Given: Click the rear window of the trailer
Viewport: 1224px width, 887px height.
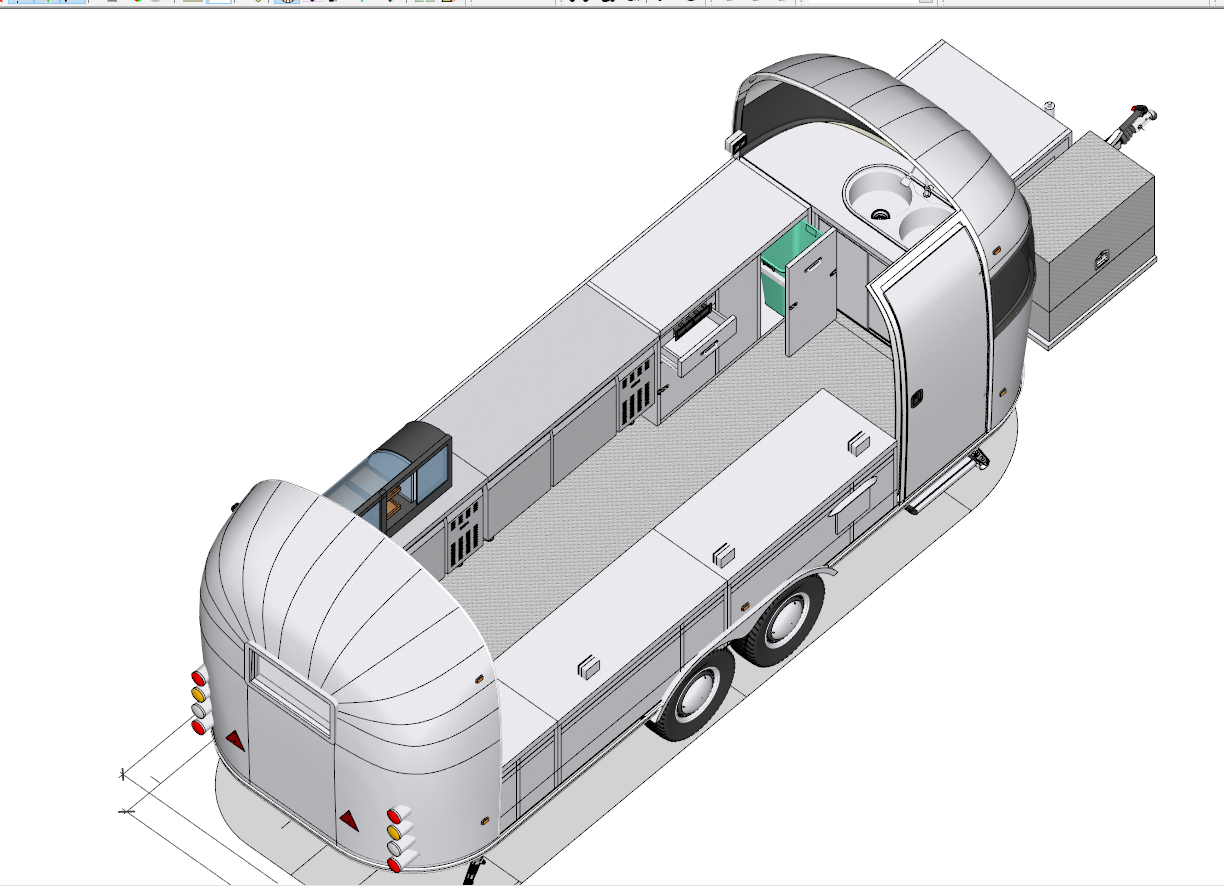Looking at the screenshot, I should click(290, 688).
